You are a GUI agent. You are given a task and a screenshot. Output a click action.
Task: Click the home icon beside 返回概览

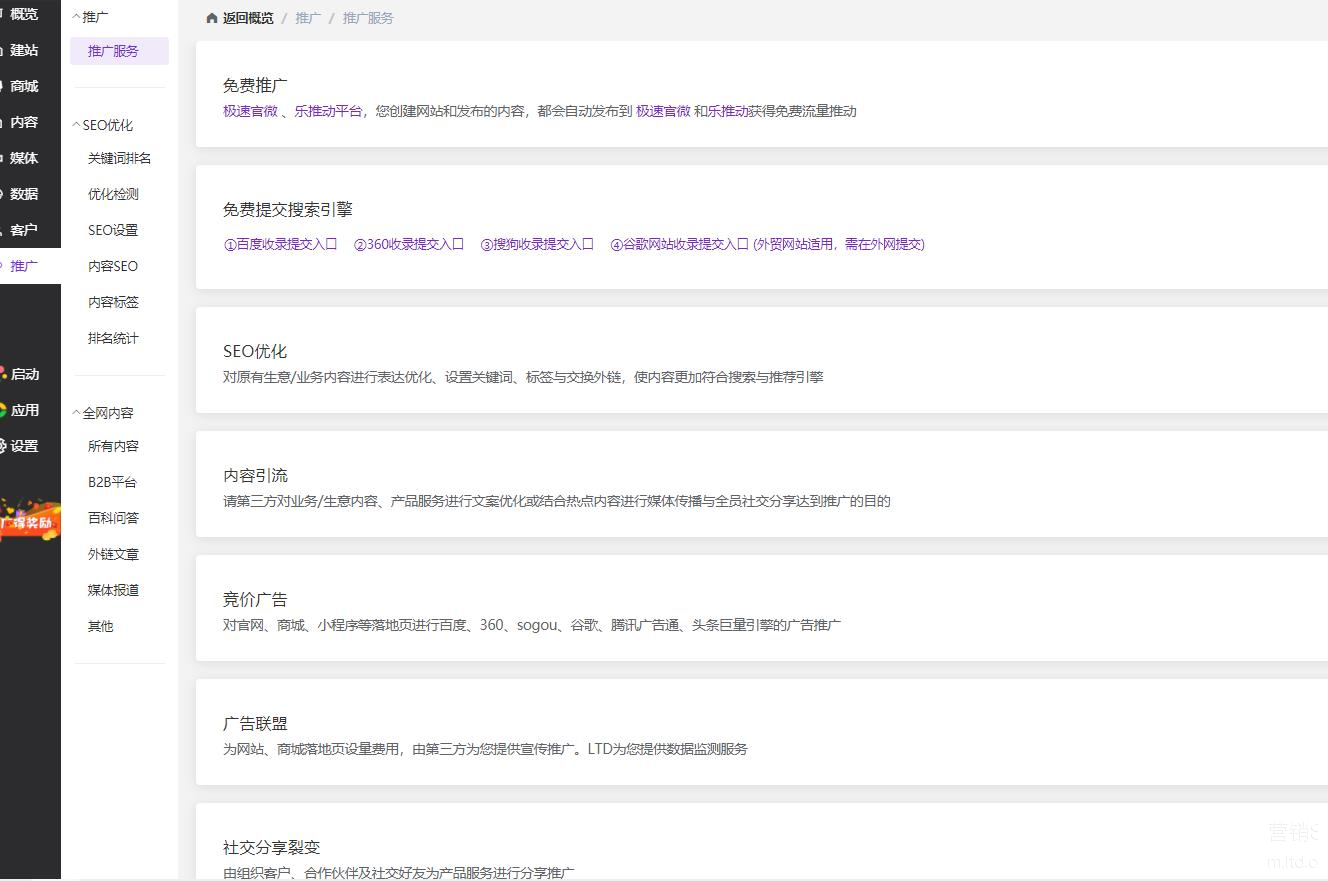211,18
